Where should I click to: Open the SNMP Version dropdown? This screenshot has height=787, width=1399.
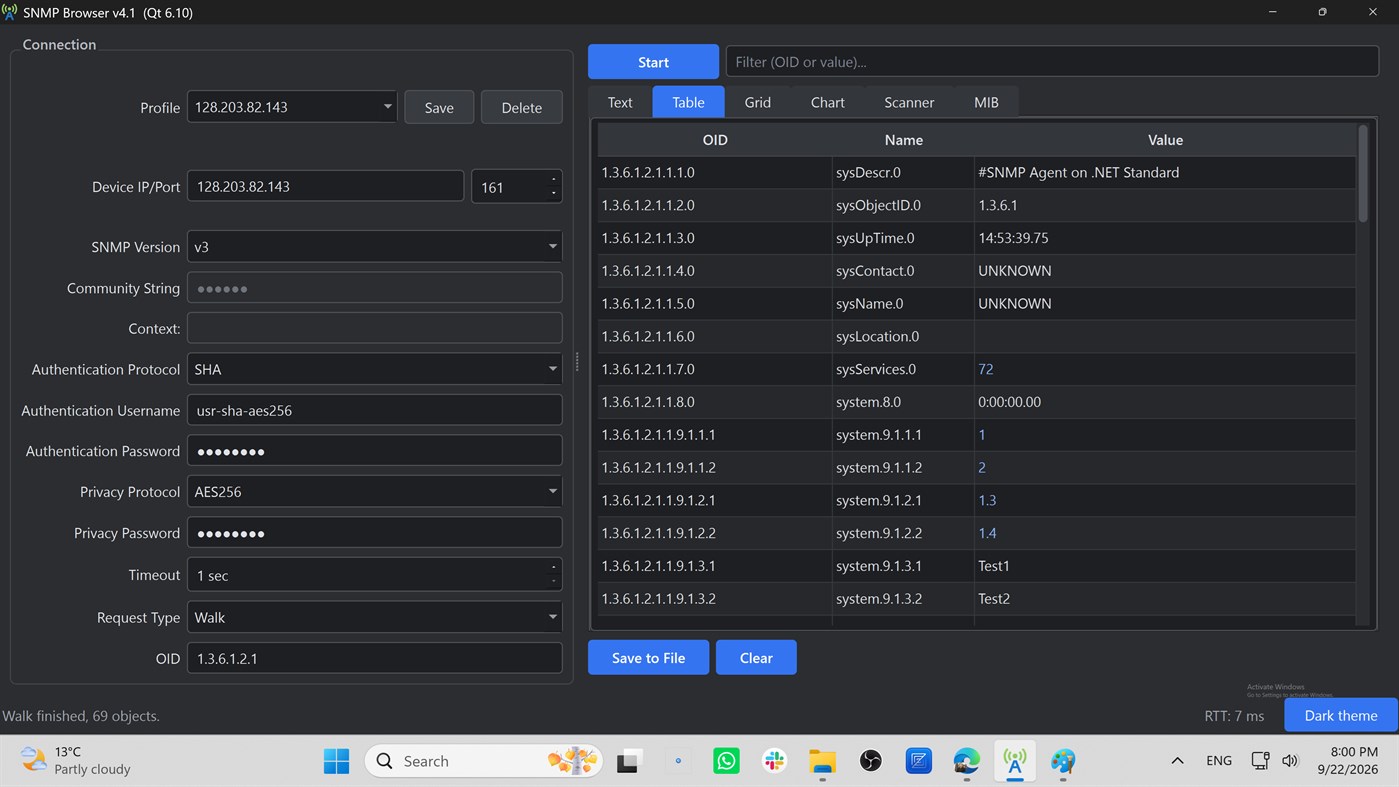552,247
